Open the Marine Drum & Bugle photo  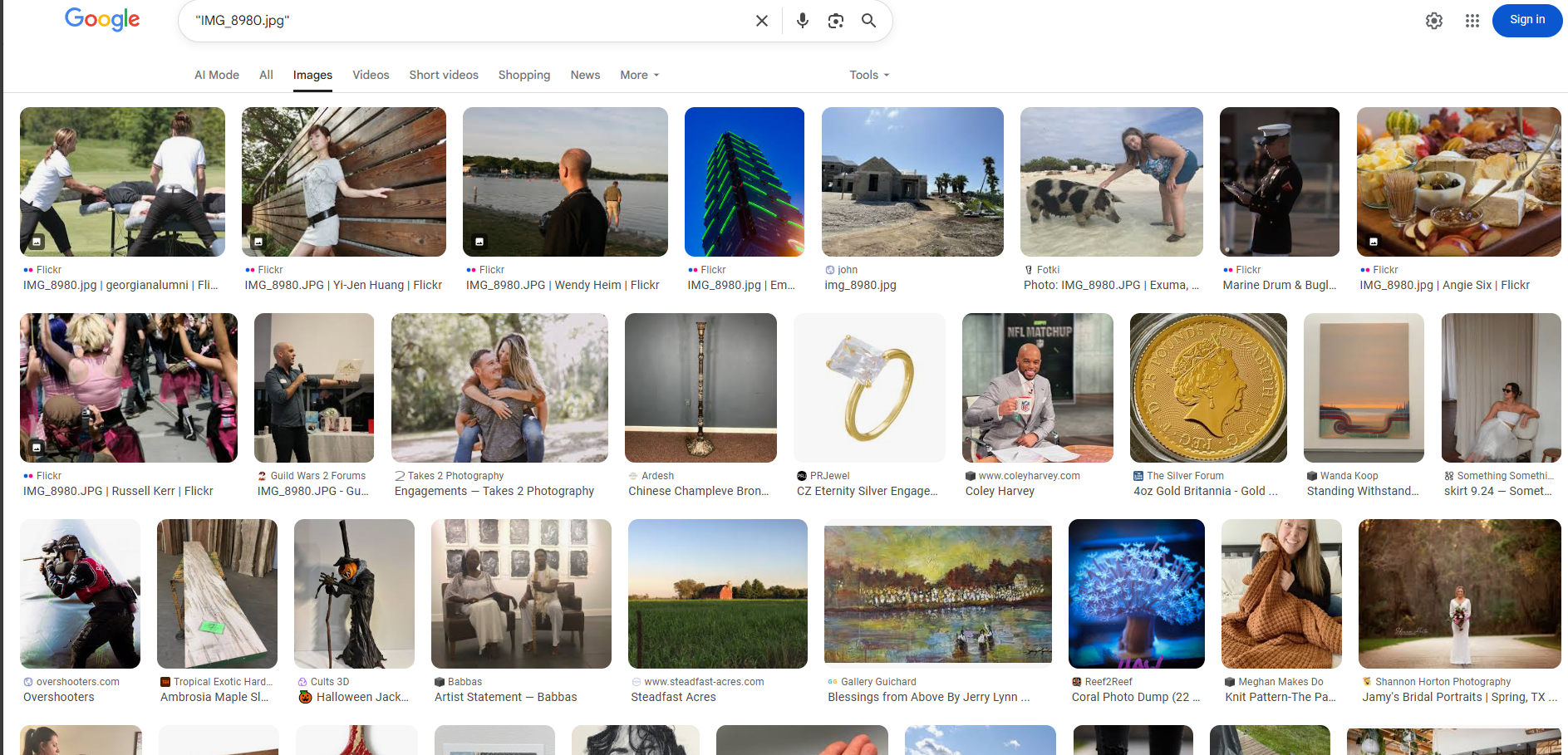click(1280, 182)
